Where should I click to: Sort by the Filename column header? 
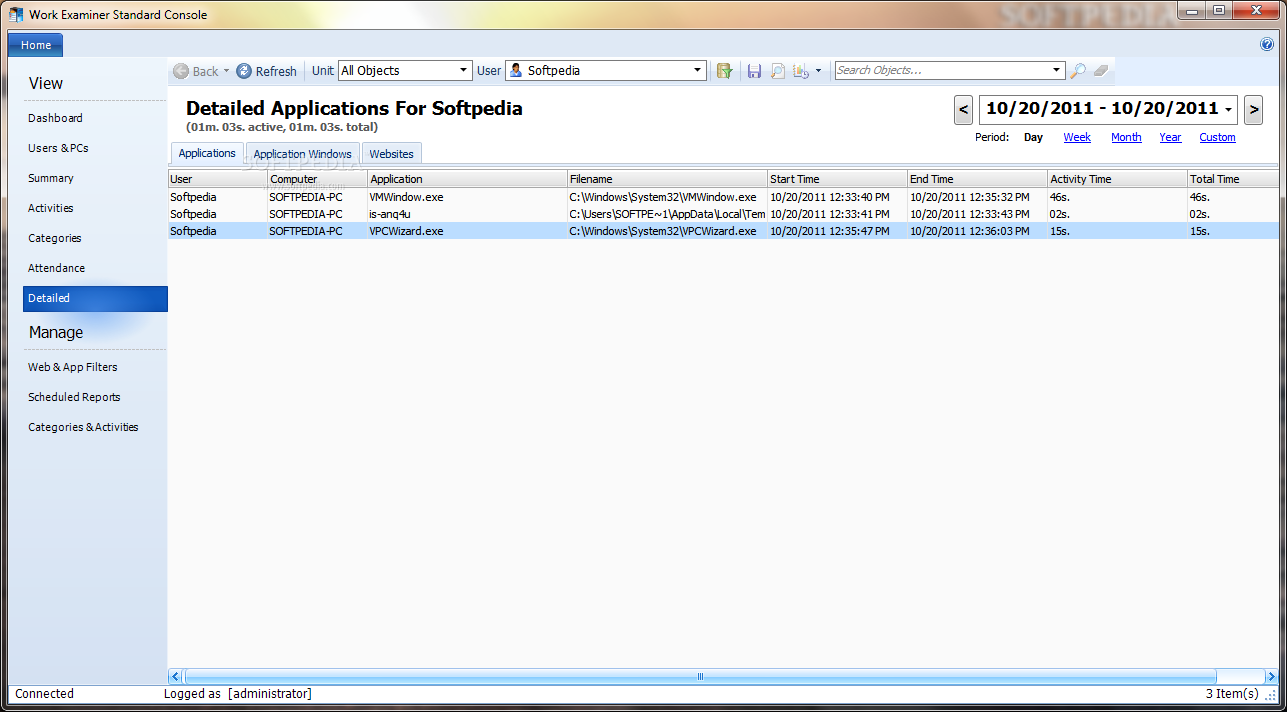coord(667,179)
